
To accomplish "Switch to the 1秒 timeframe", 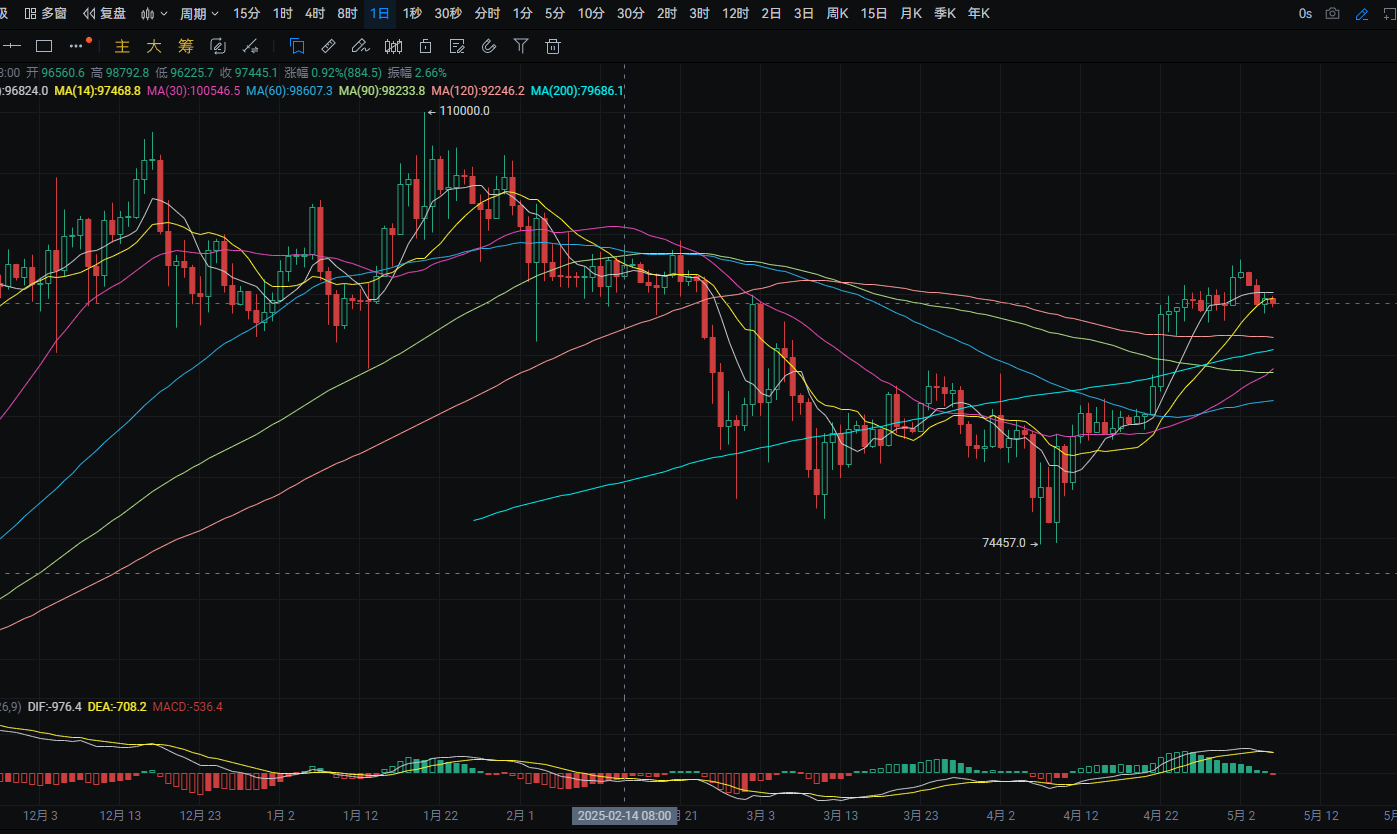I will coord(412,13).
